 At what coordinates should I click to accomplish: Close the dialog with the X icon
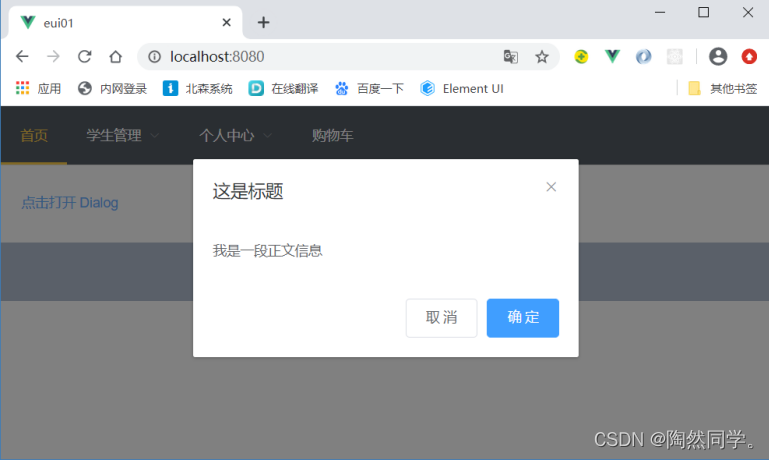(551, 187)
